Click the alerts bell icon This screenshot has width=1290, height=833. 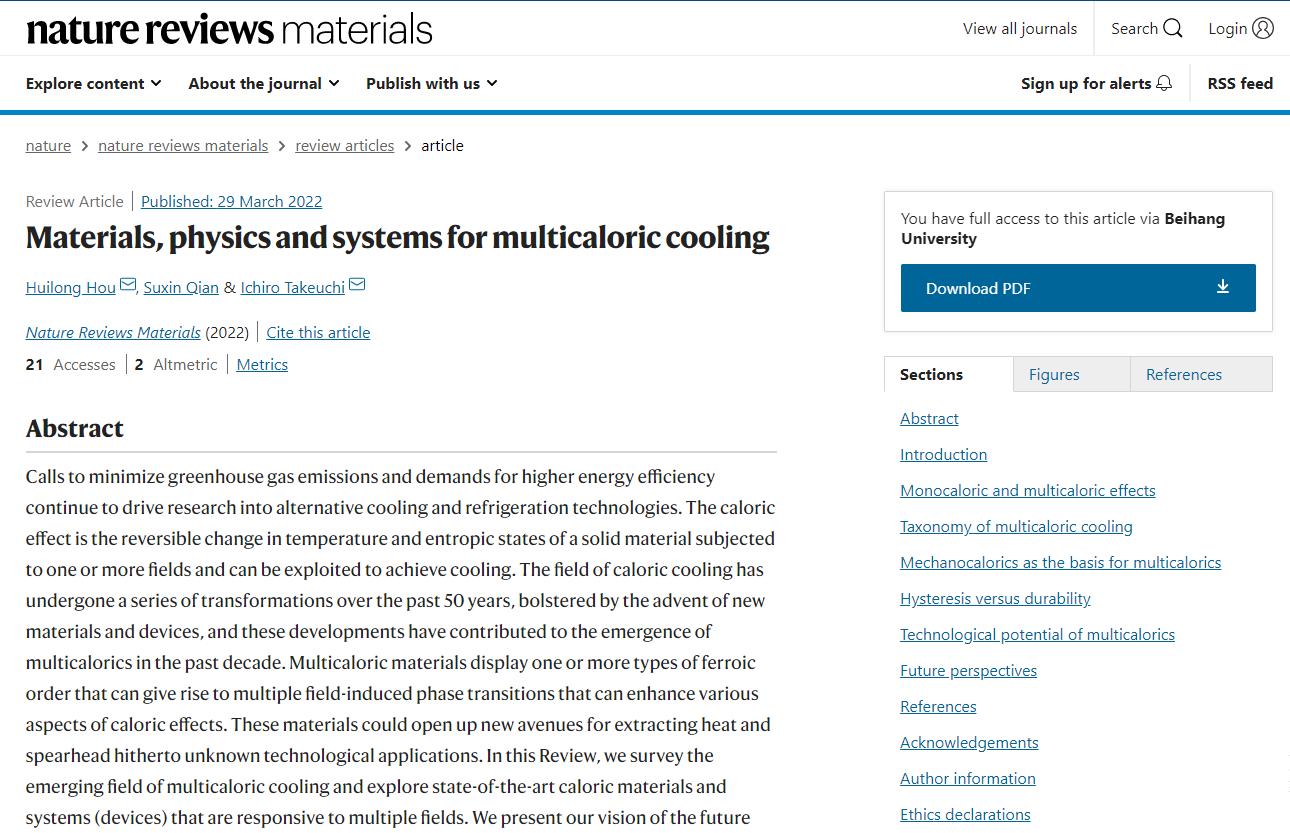[x=1164, y=83]
